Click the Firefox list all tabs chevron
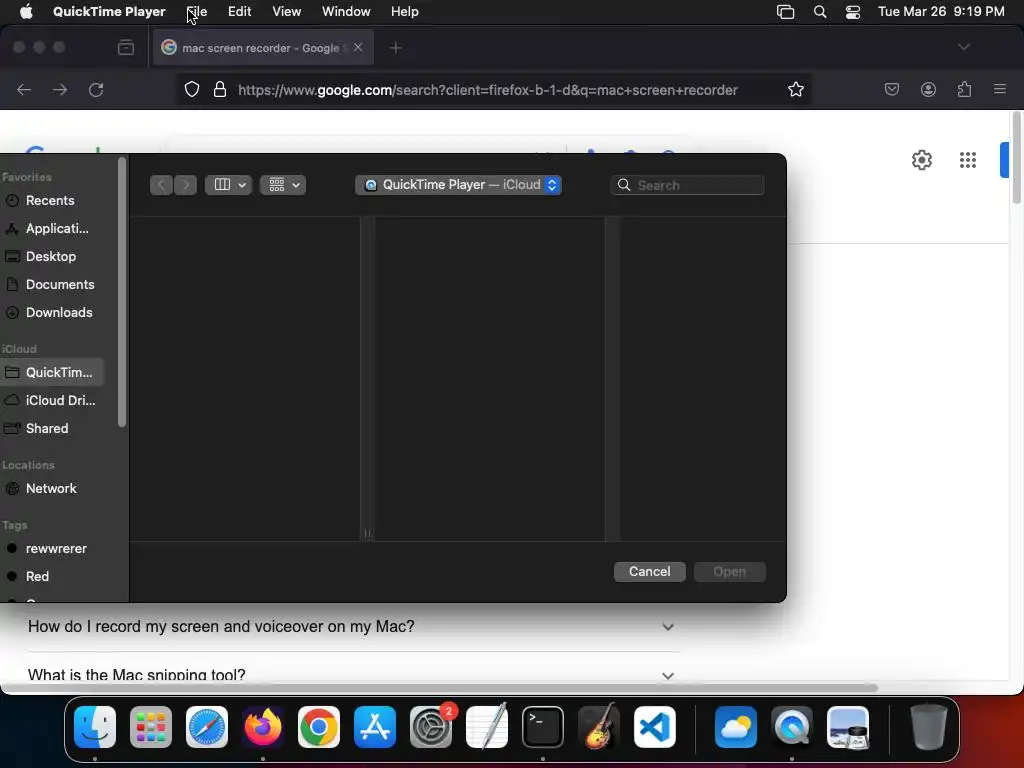Viewport: 1024px width, 768px height. point(964,47)
